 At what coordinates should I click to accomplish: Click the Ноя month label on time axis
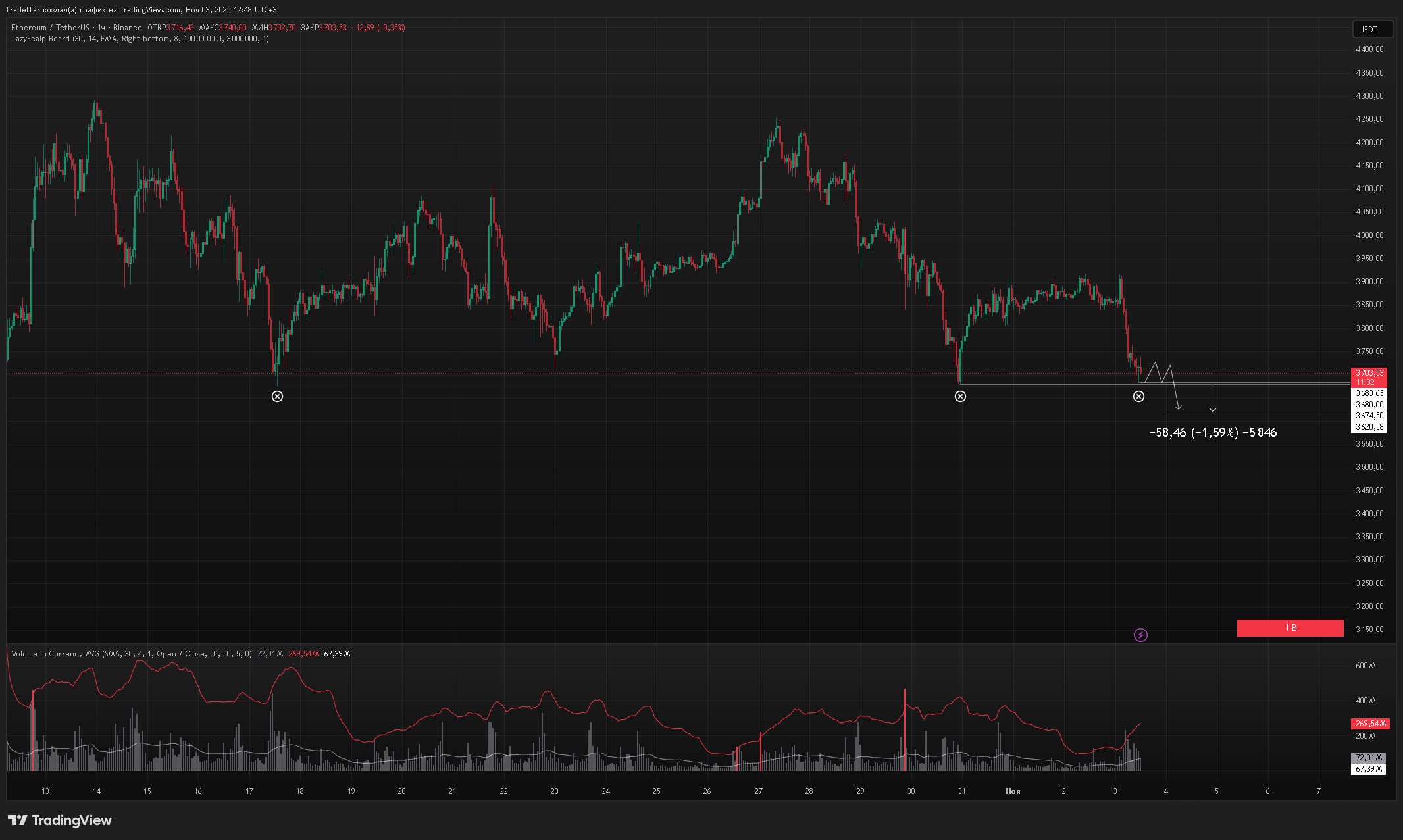[x=1012, y=791]
